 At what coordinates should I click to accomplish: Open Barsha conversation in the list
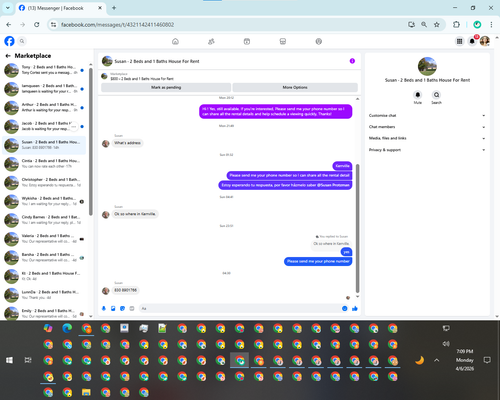44,257
